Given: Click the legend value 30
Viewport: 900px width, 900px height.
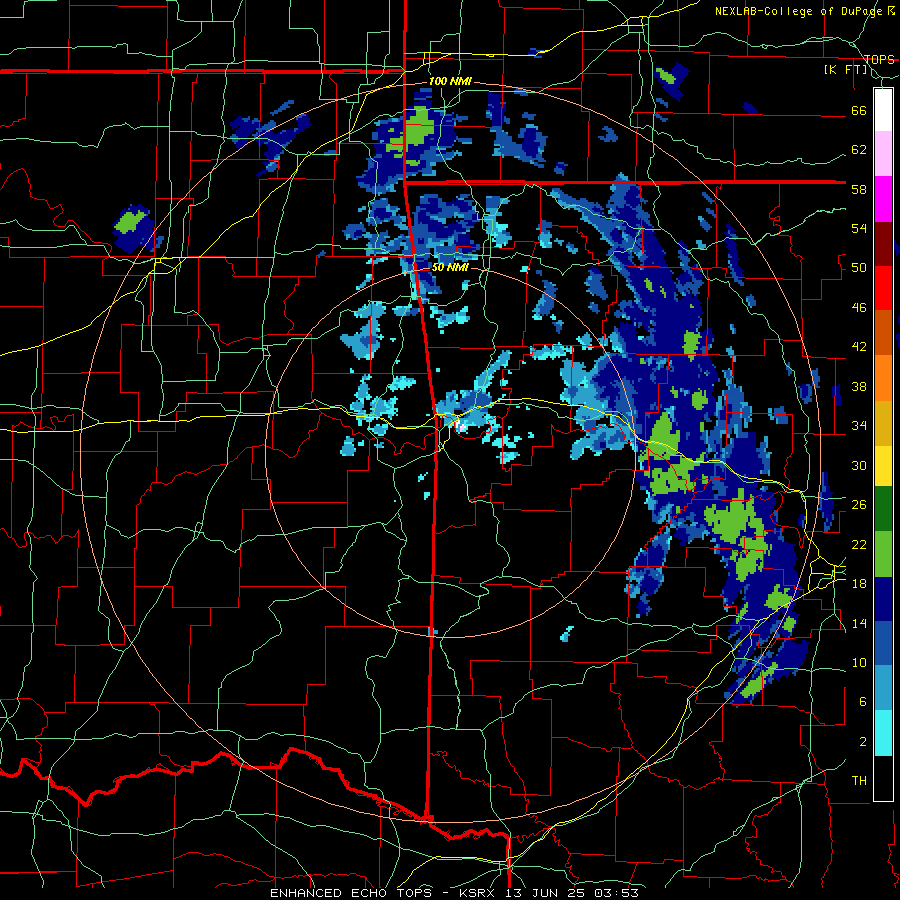Looking at the screenshot, I should 859,465.
